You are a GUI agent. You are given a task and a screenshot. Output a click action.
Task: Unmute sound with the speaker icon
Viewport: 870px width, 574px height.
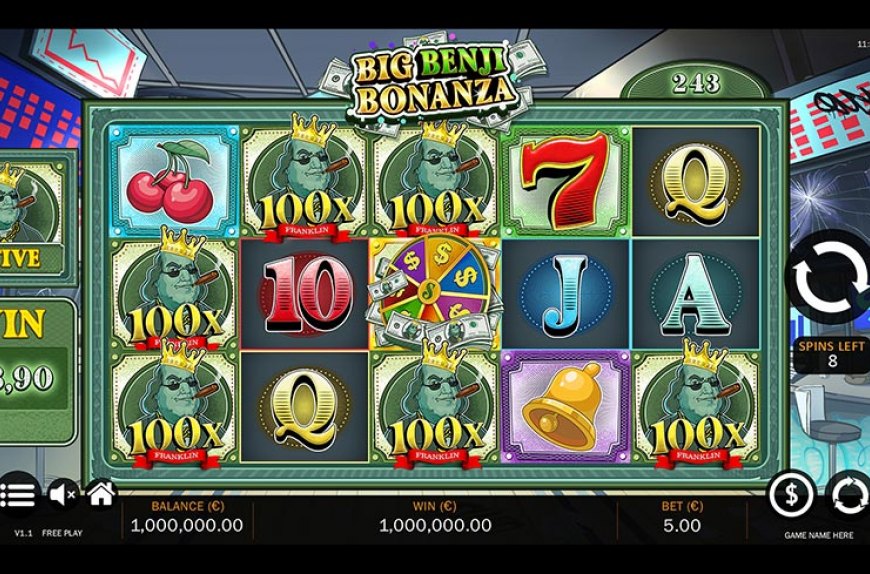63,494
